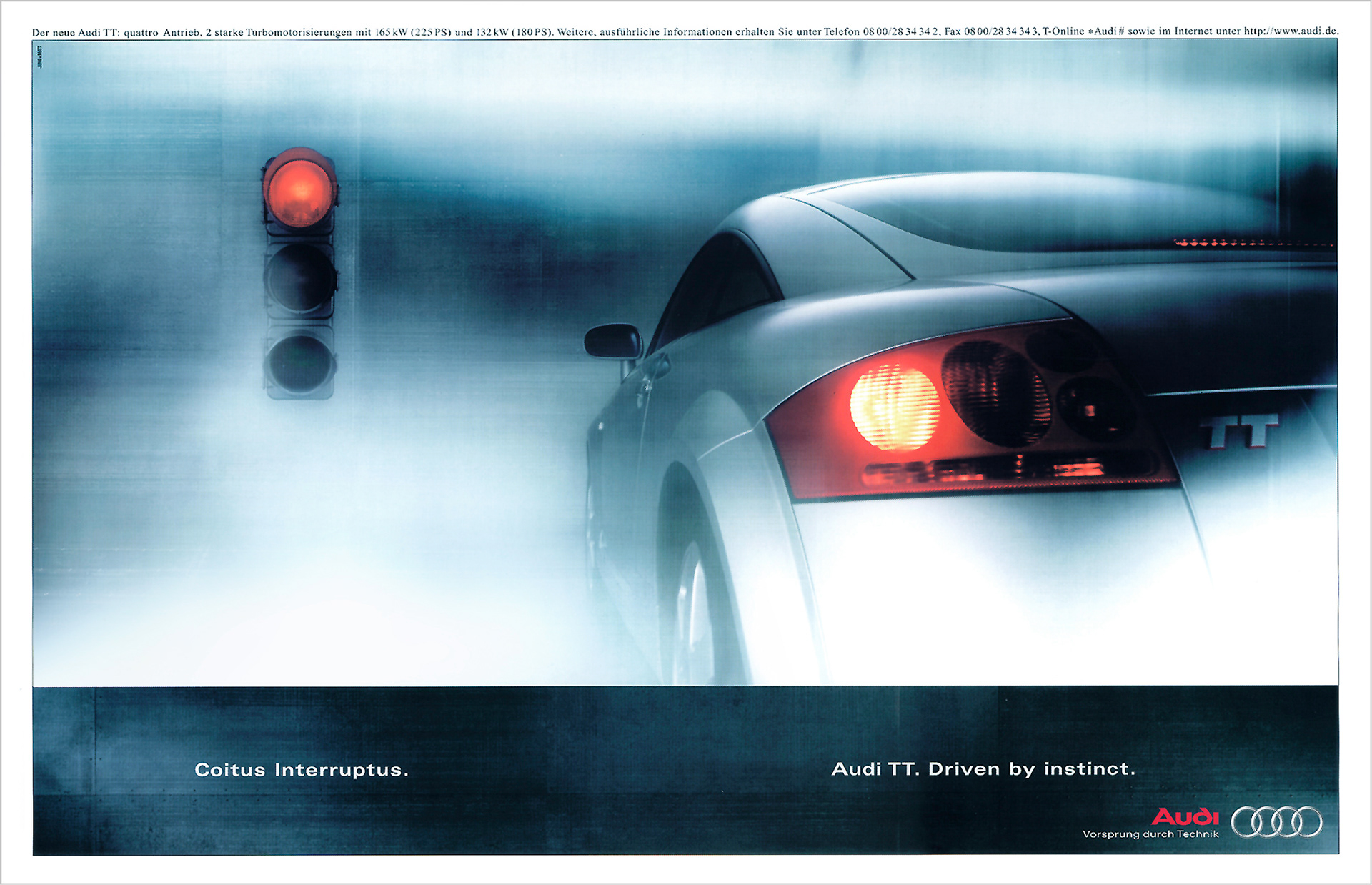Image resolution: width=1372 pixels, height=885 pixels.
Task: Click the glowing round brake light
Action: point(895,407)
